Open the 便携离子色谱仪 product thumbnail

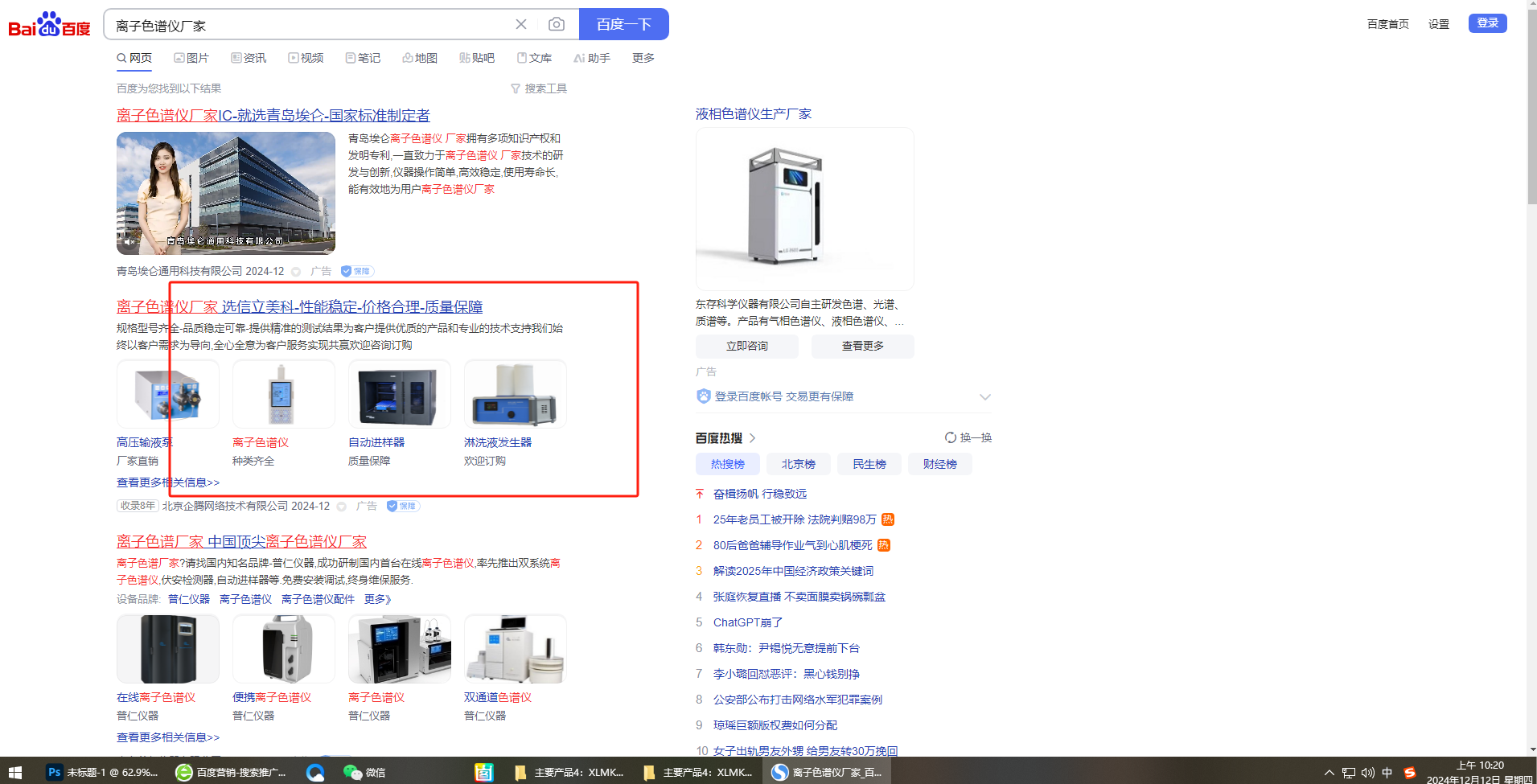click(284, 649)
